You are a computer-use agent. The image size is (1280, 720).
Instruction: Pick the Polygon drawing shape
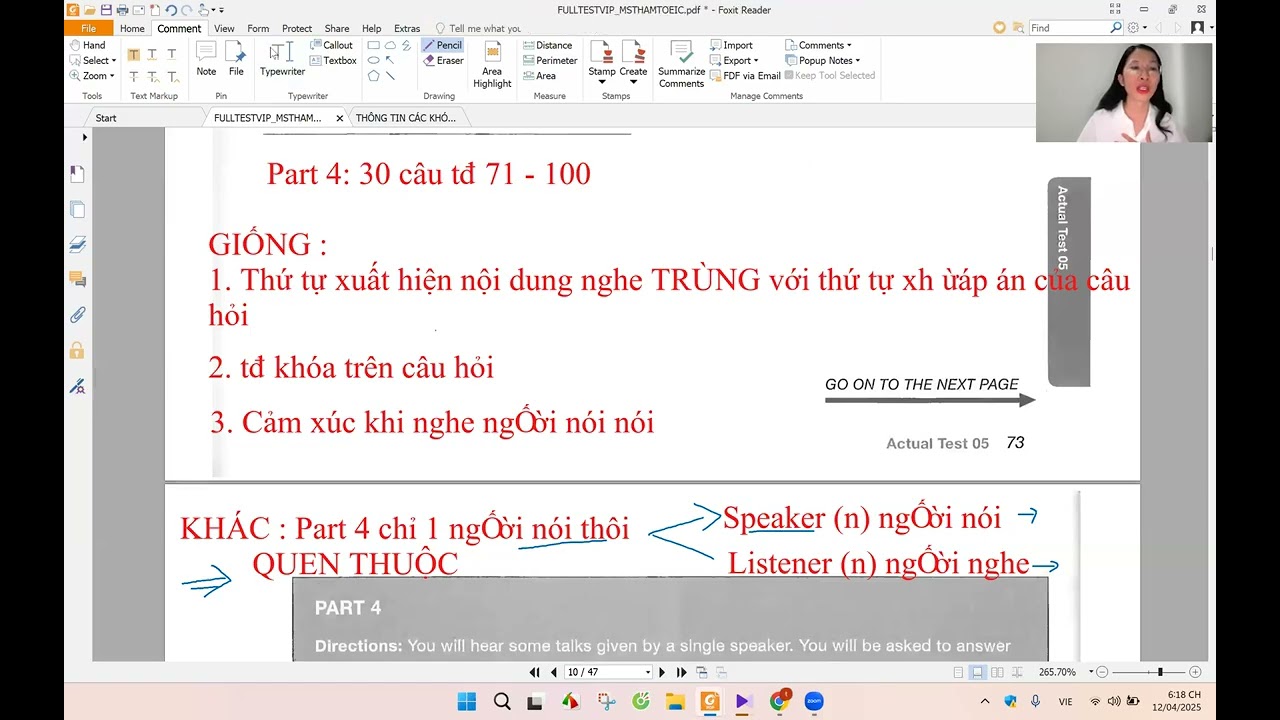373,75
